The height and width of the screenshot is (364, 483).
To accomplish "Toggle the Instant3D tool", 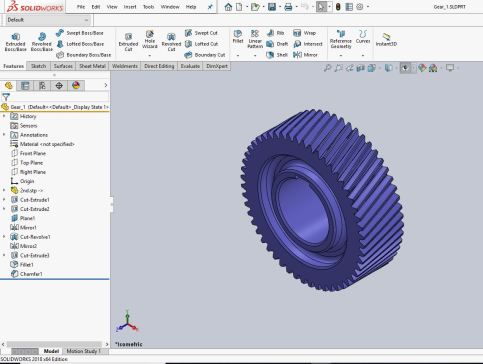I will [x=386, y=39].
